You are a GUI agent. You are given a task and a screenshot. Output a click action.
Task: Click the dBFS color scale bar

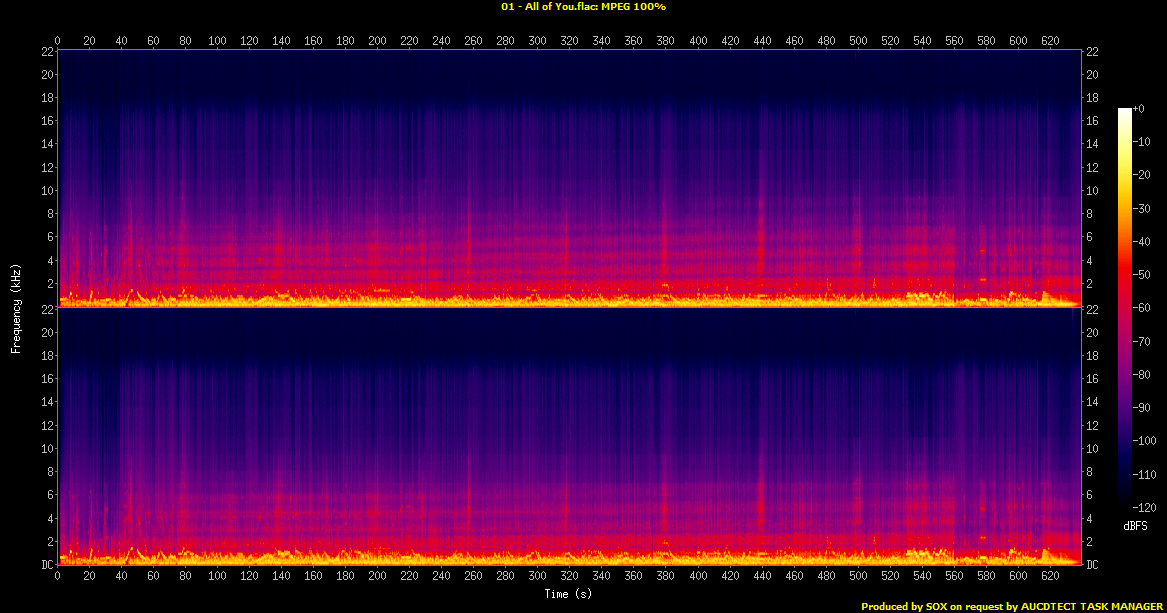pos(1125,311)
